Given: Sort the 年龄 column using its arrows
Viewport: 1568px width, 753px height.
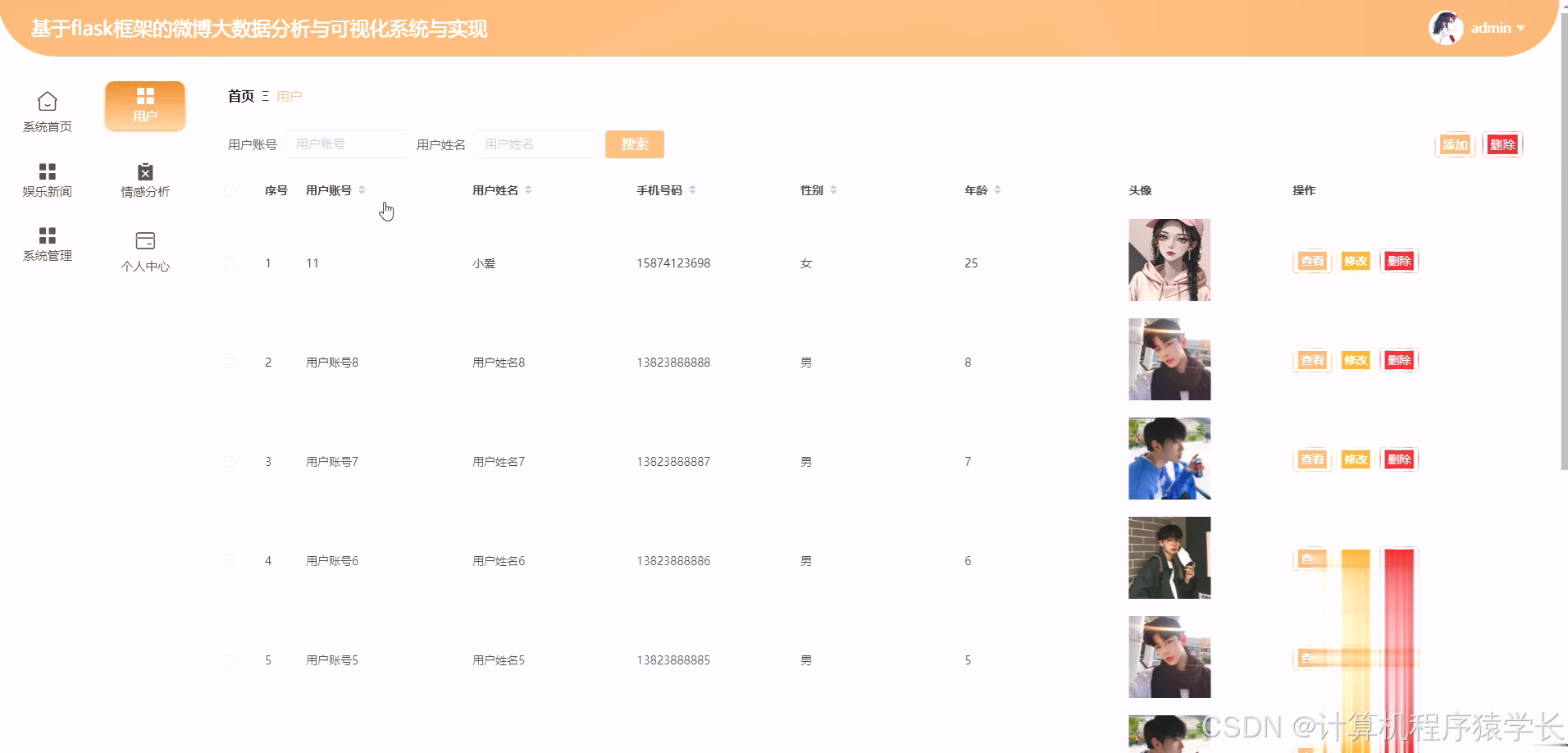Looking at the screenshot, I should (x=997, y=189).
